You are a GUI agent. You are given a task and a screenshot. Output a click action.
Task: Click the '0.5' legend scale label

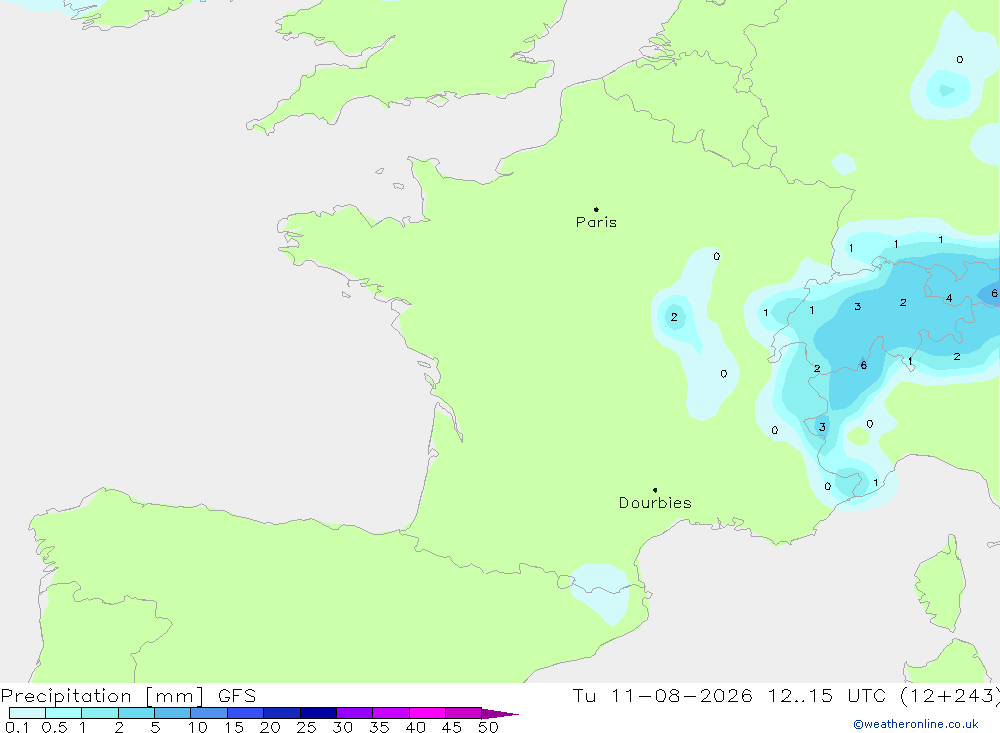point(54,727)
